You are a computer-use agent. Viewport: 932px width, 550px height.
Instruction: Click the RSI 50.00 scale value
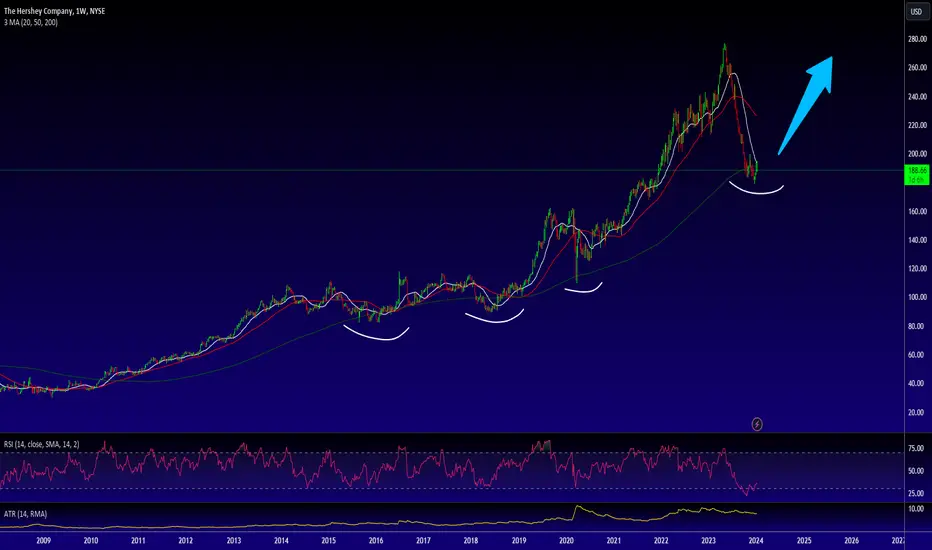(918, 471)
